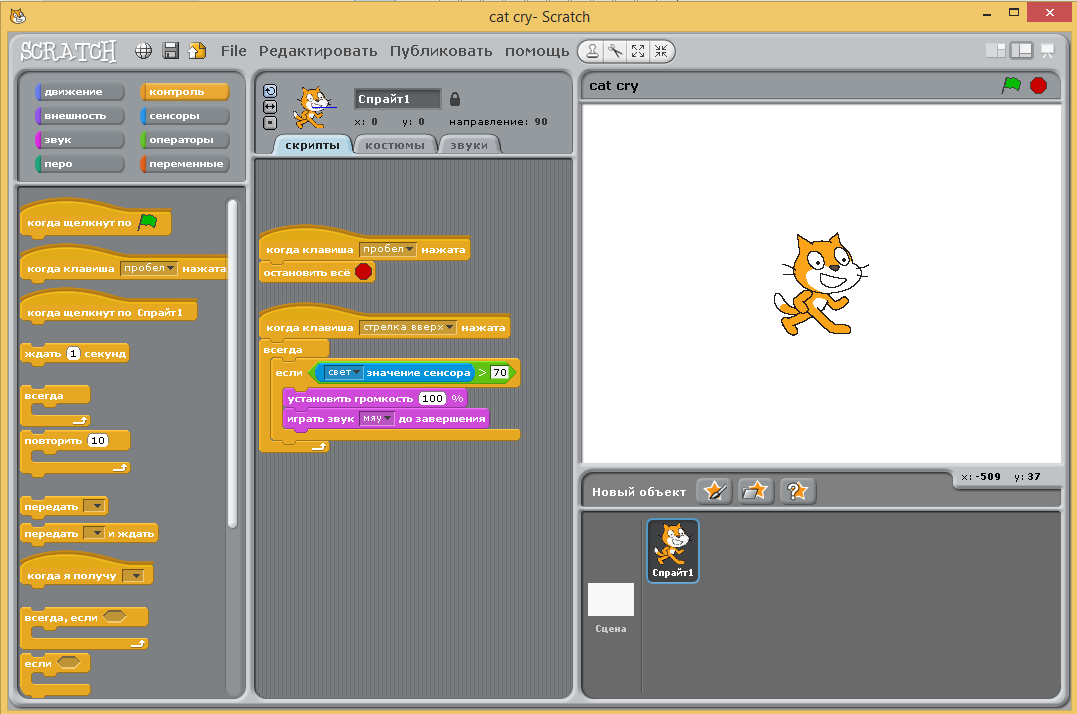Click the sprite lock icon

point(455,99)
